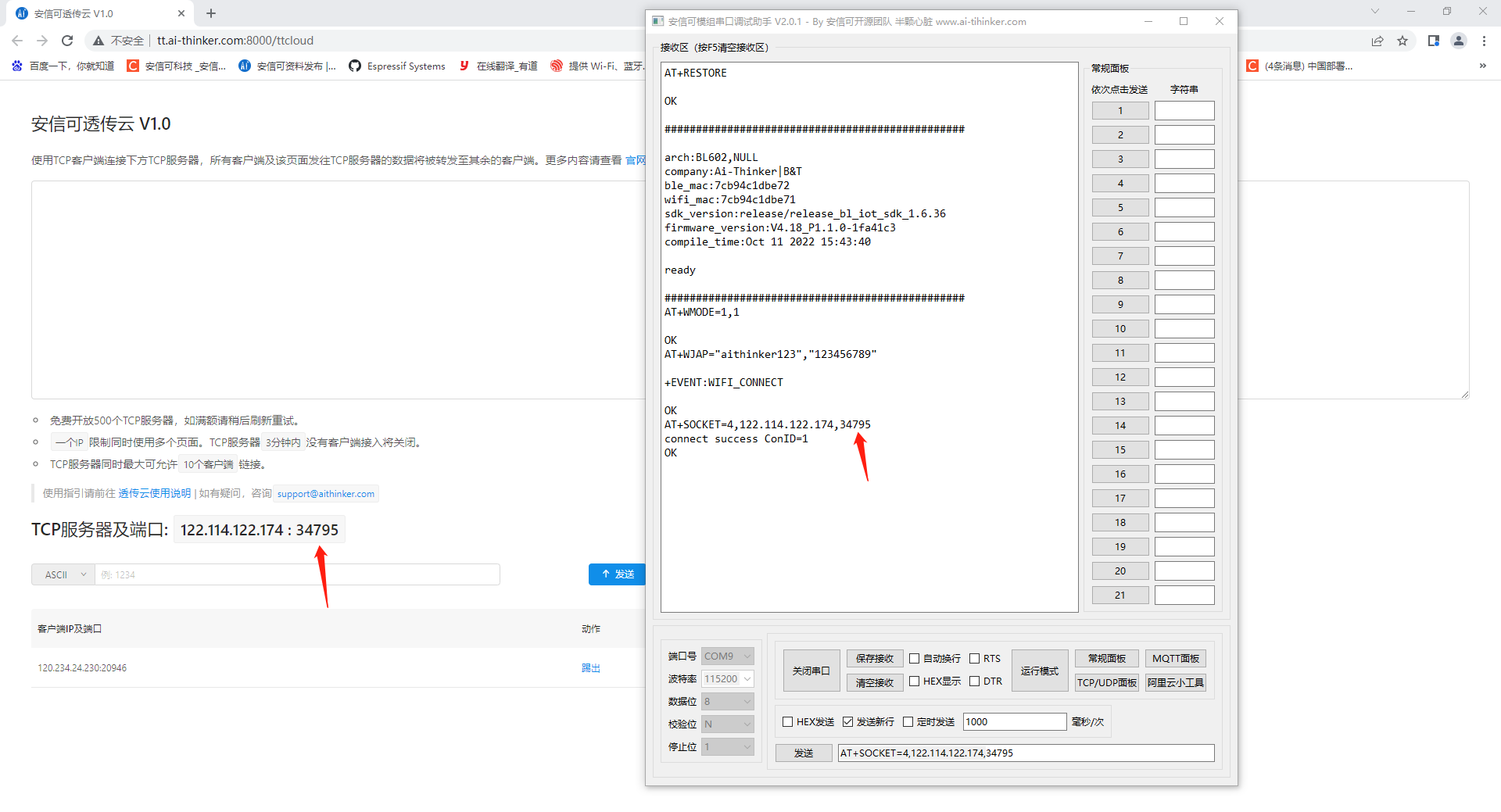Viewport: 1501px width, 812px height.
Task: Enable HEX发送 checkbox
Action: 788,722
